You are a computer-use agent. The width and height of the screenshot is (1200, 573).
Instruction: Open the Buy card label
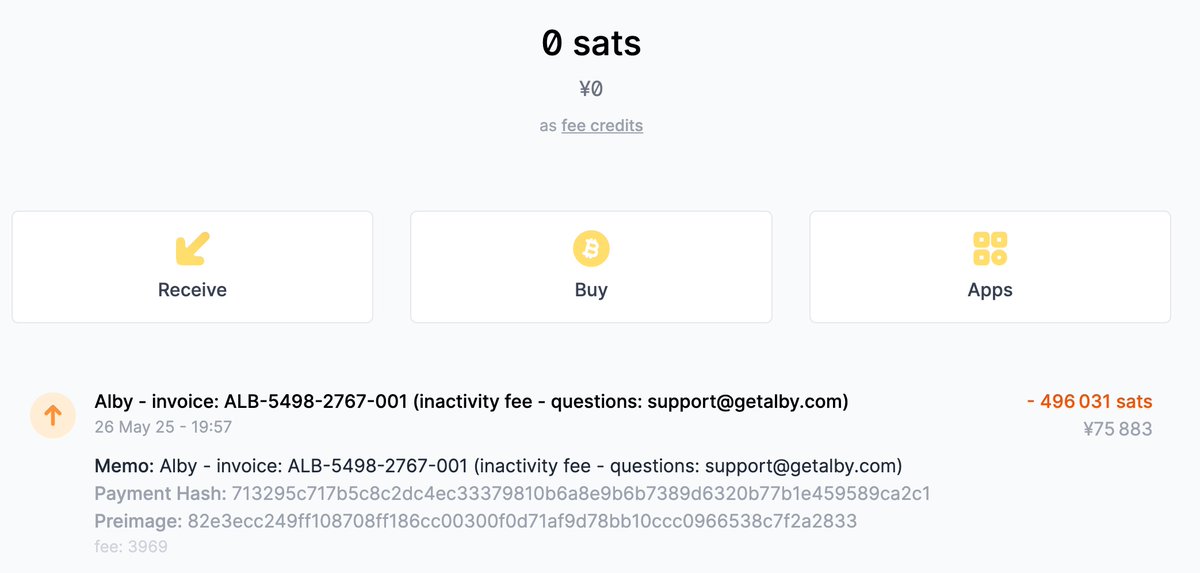(591, 290)
